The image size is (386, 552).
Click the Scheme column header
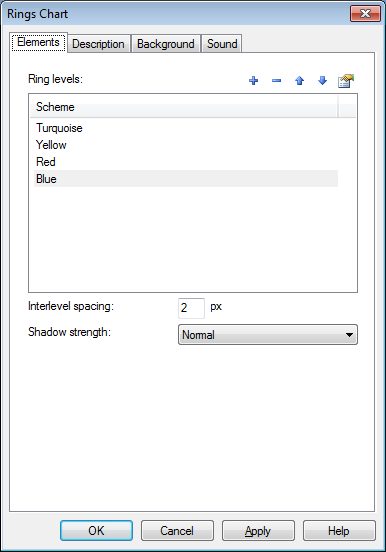click(183, 106)
